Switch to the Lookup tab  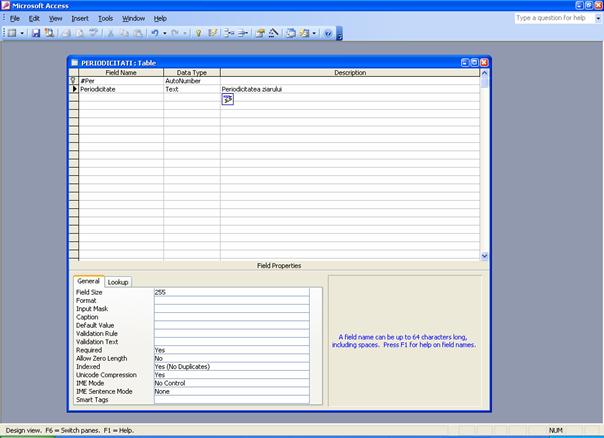118,282
